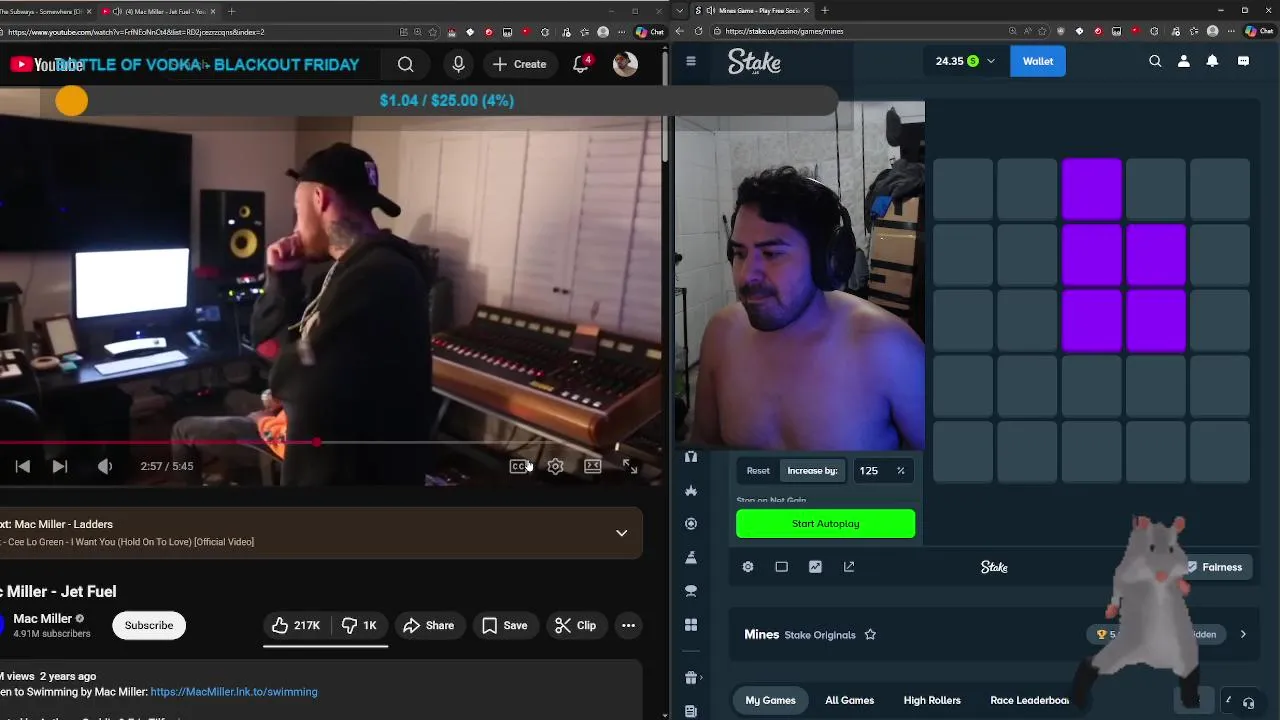Subscribe to Mac Miller channel
The height and width of the screenshot is (720, 1280).
pos(149,625)
